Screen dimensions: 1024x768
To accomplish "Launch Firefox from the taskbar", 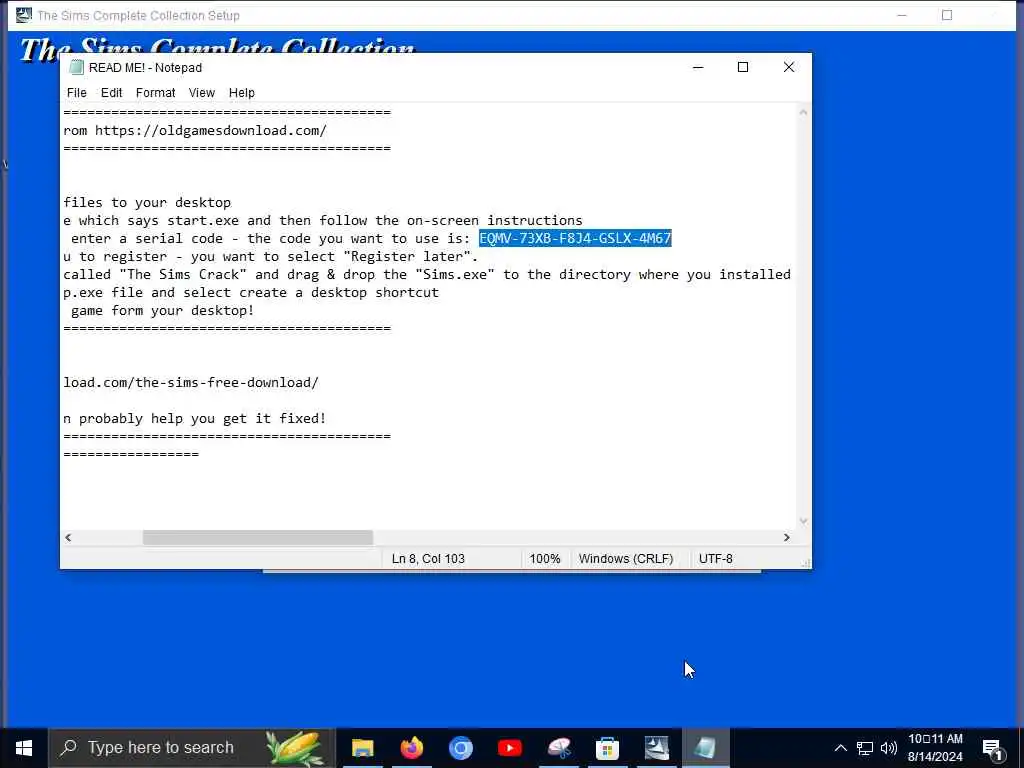I will pyautogui.click(x=411, y=748).
